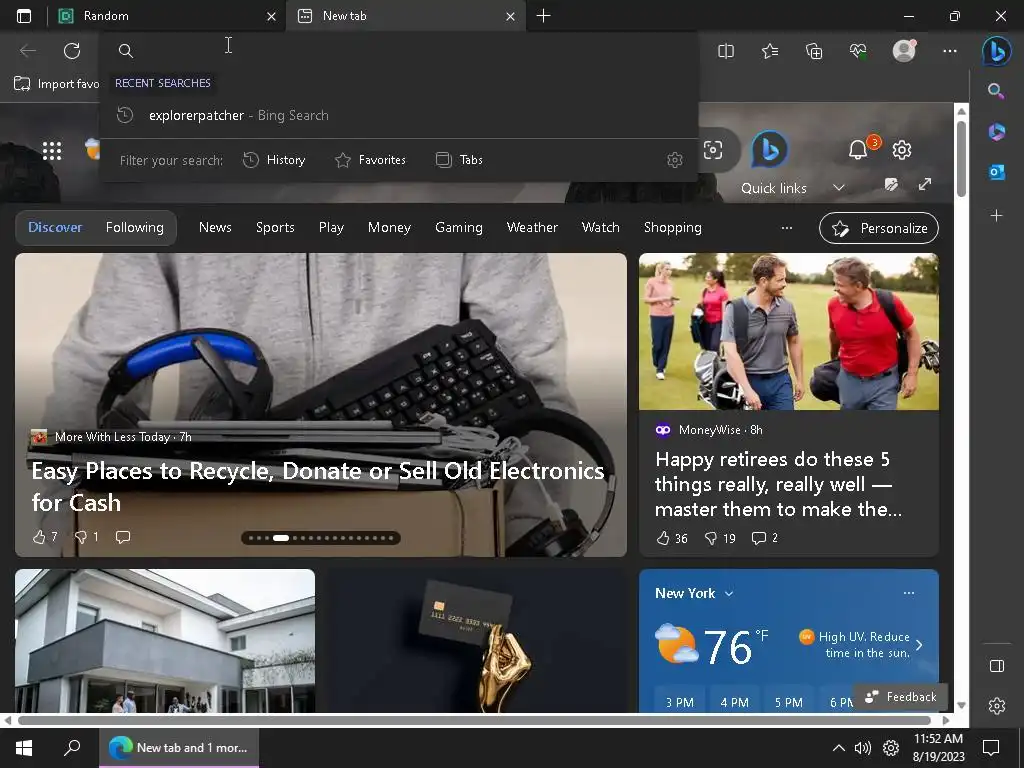The width and height of the screenshot is (1024, 768).
Task: Click the visual search camera icon
Action: (712, 150)
